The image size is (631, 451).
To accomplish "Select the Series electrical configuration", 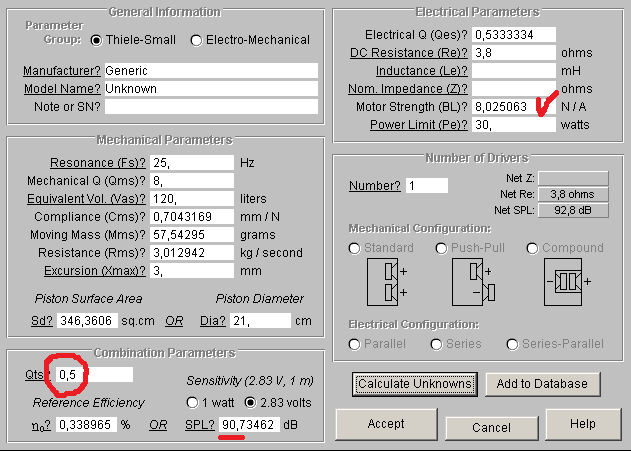I will (437, 344).
